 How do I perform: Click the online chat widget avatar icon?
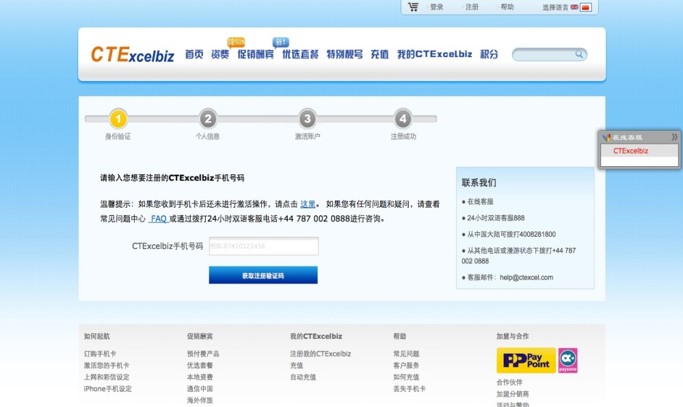[x=606, y=137]
